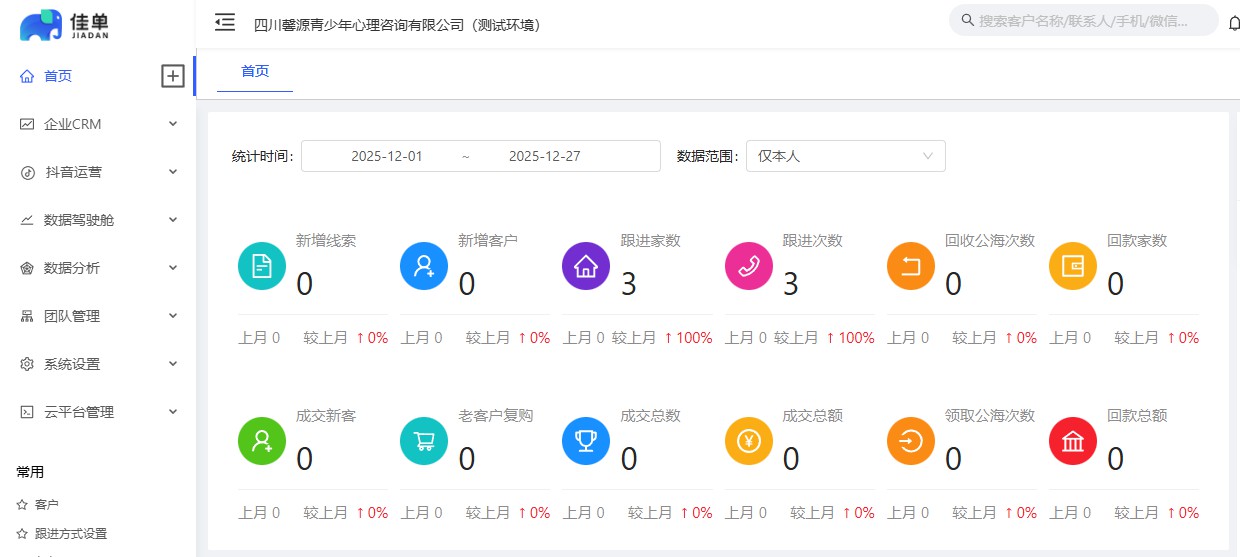Click the end date 2025-12-27 field

pos(545,156)
